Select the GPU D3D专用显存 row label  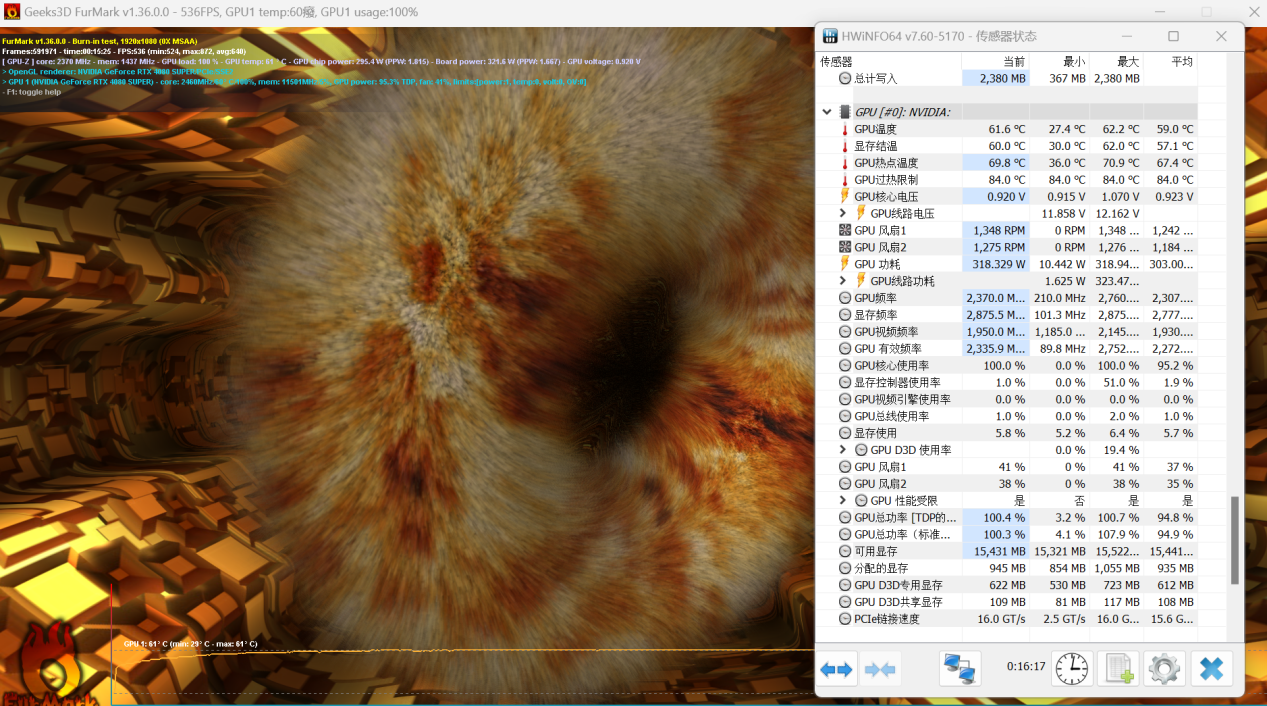(x=898, y=585)
